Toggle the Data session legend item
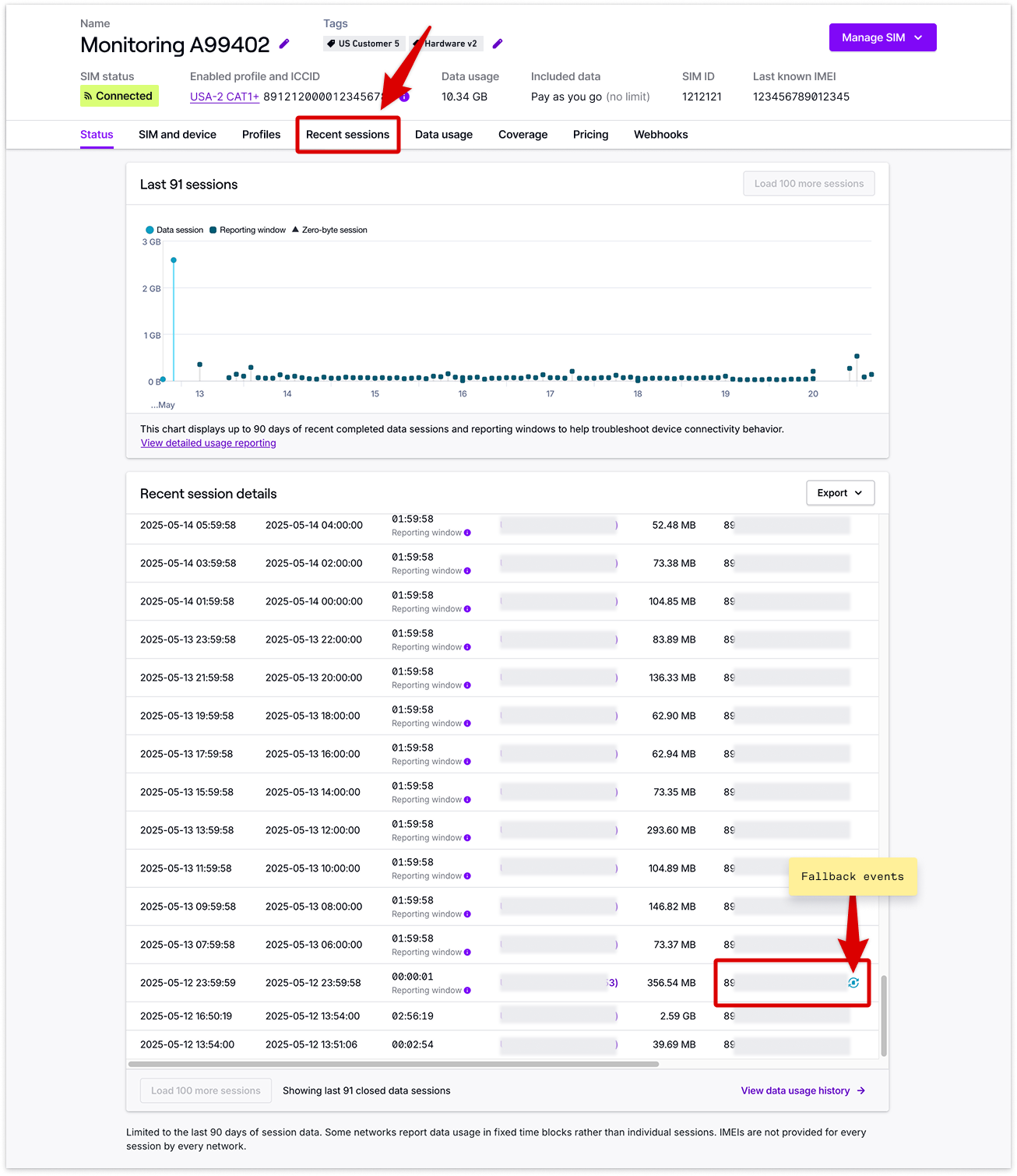Image resolution: width=1017 pixels, height=1176 pixels. pyautogui.click(x=174, y=230)
